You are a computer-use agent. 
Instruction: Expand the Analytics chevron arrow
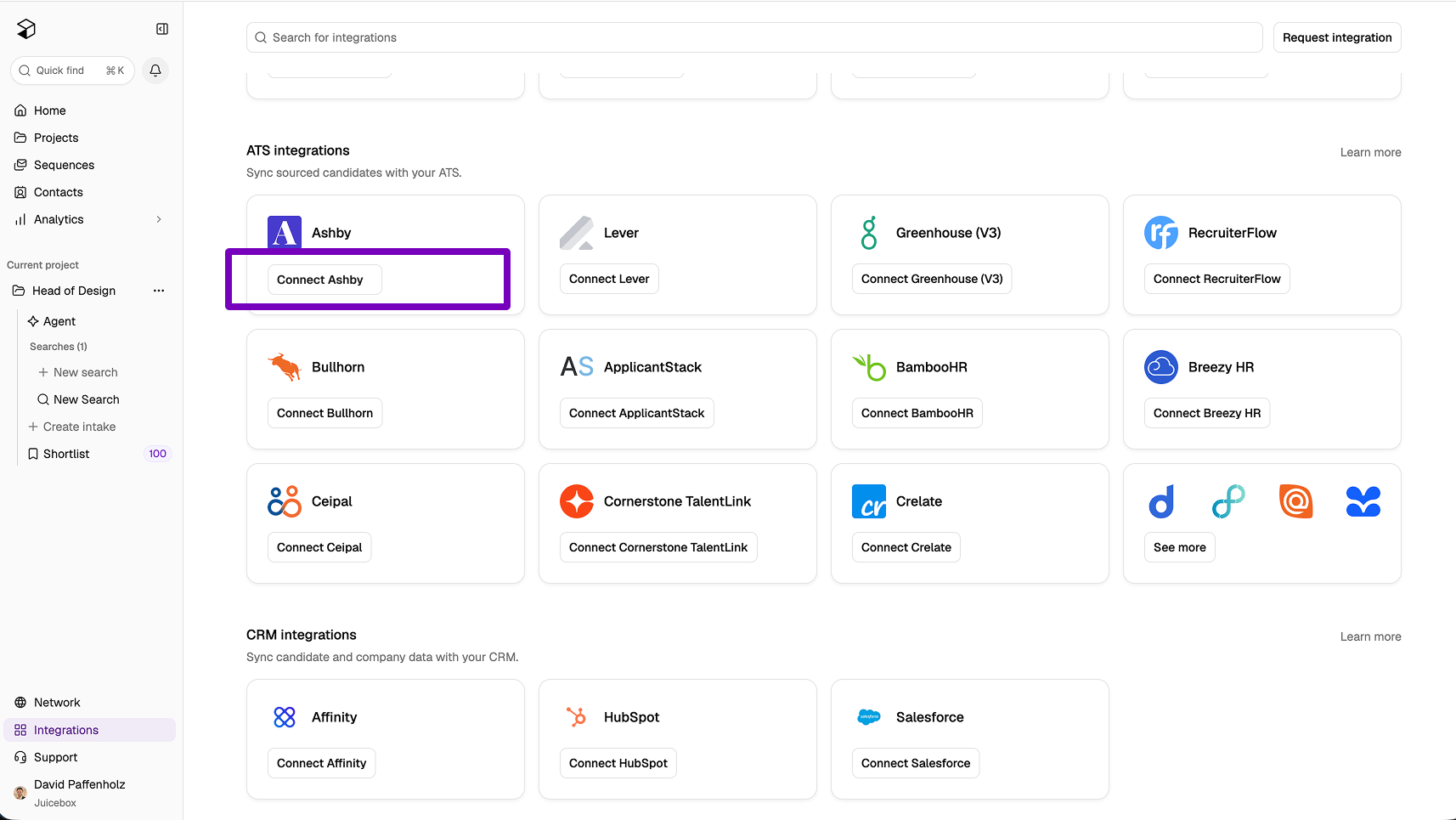click(159, 219)
